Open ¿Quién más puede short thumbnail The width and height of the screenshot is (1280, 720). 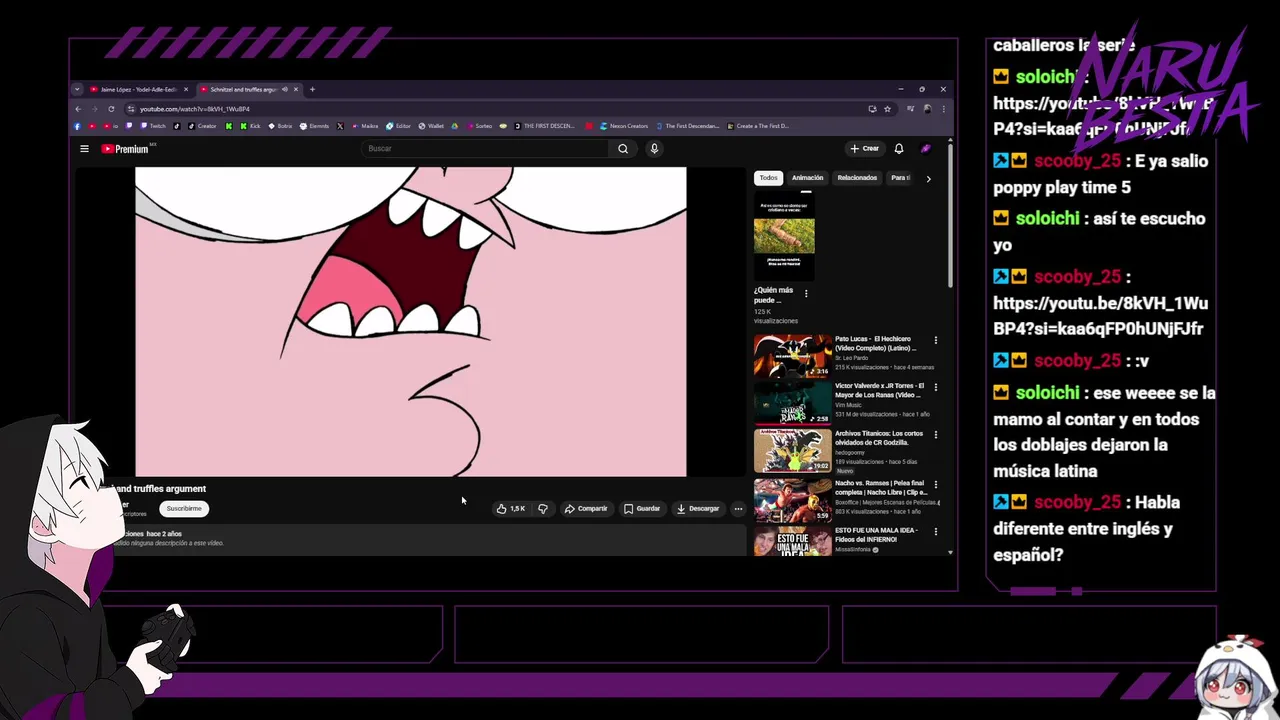point(784,237)
